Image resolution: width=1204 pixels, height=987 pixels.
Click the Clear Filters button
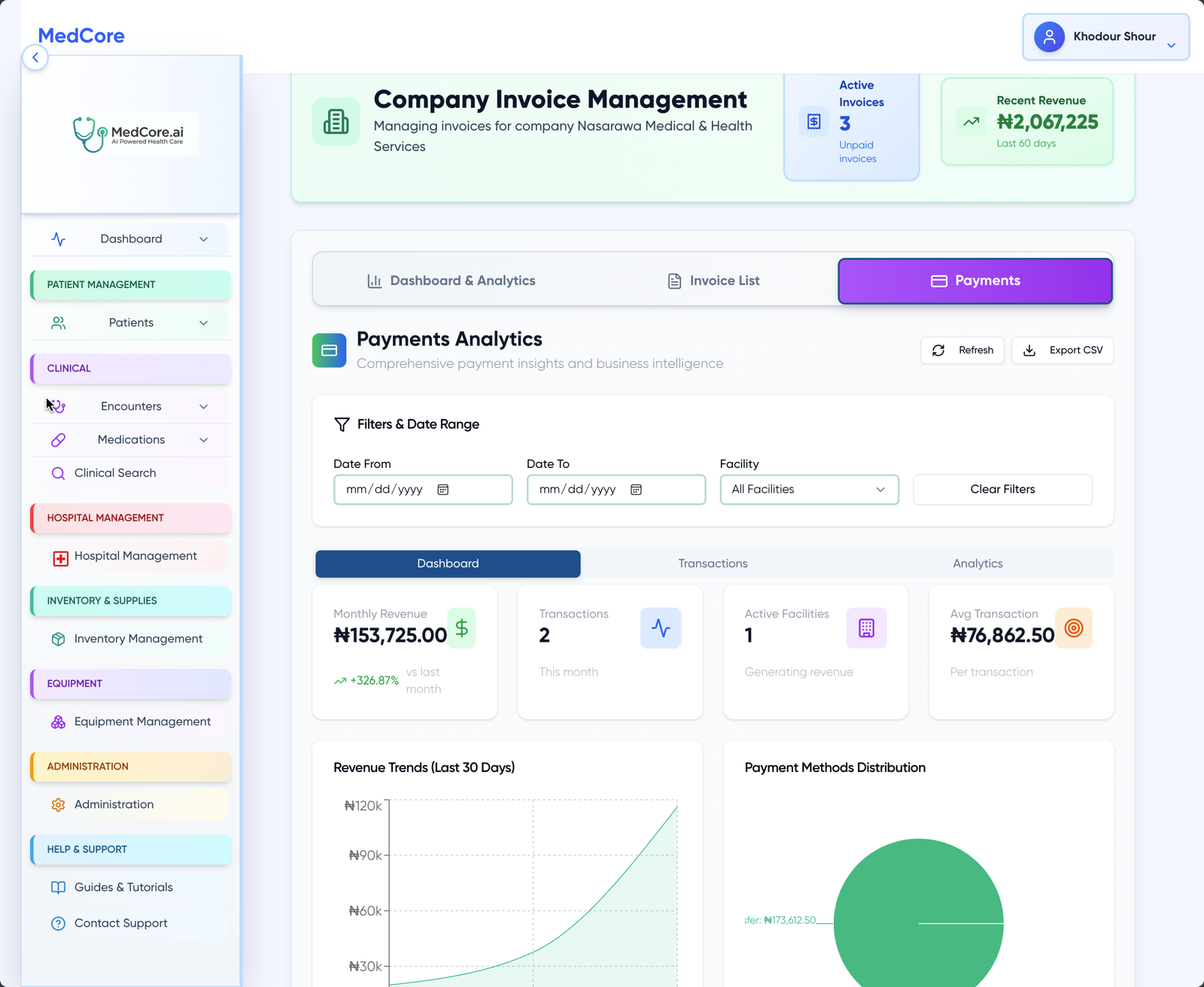click(x=1002, y=489)
